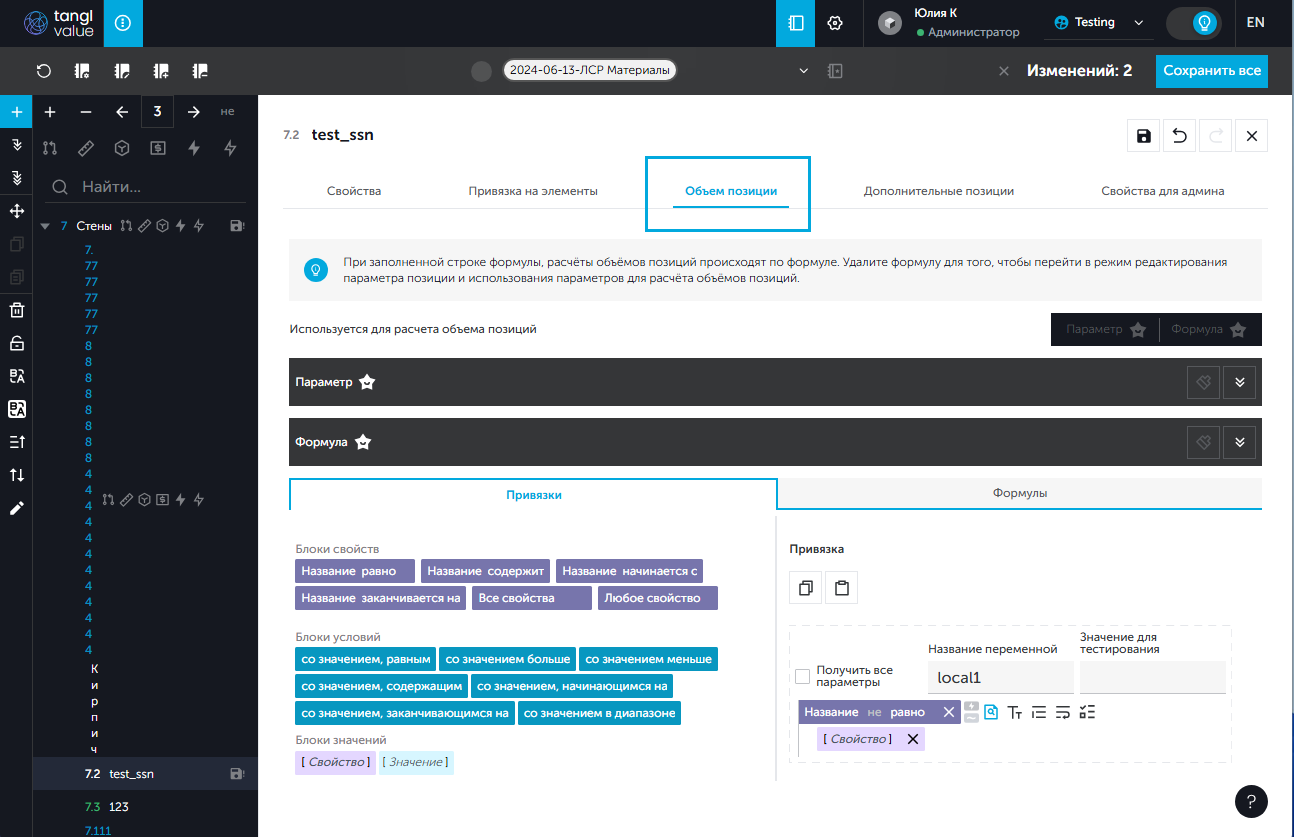Toggle the light theme switch in header

tap(1193, 23)
